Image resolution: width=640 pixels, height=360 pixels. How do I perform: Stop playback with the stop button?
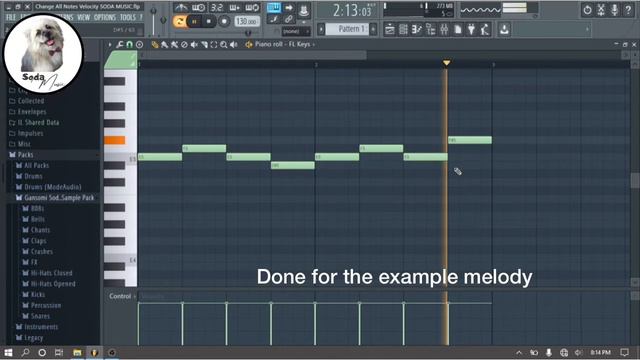point(209,21)
